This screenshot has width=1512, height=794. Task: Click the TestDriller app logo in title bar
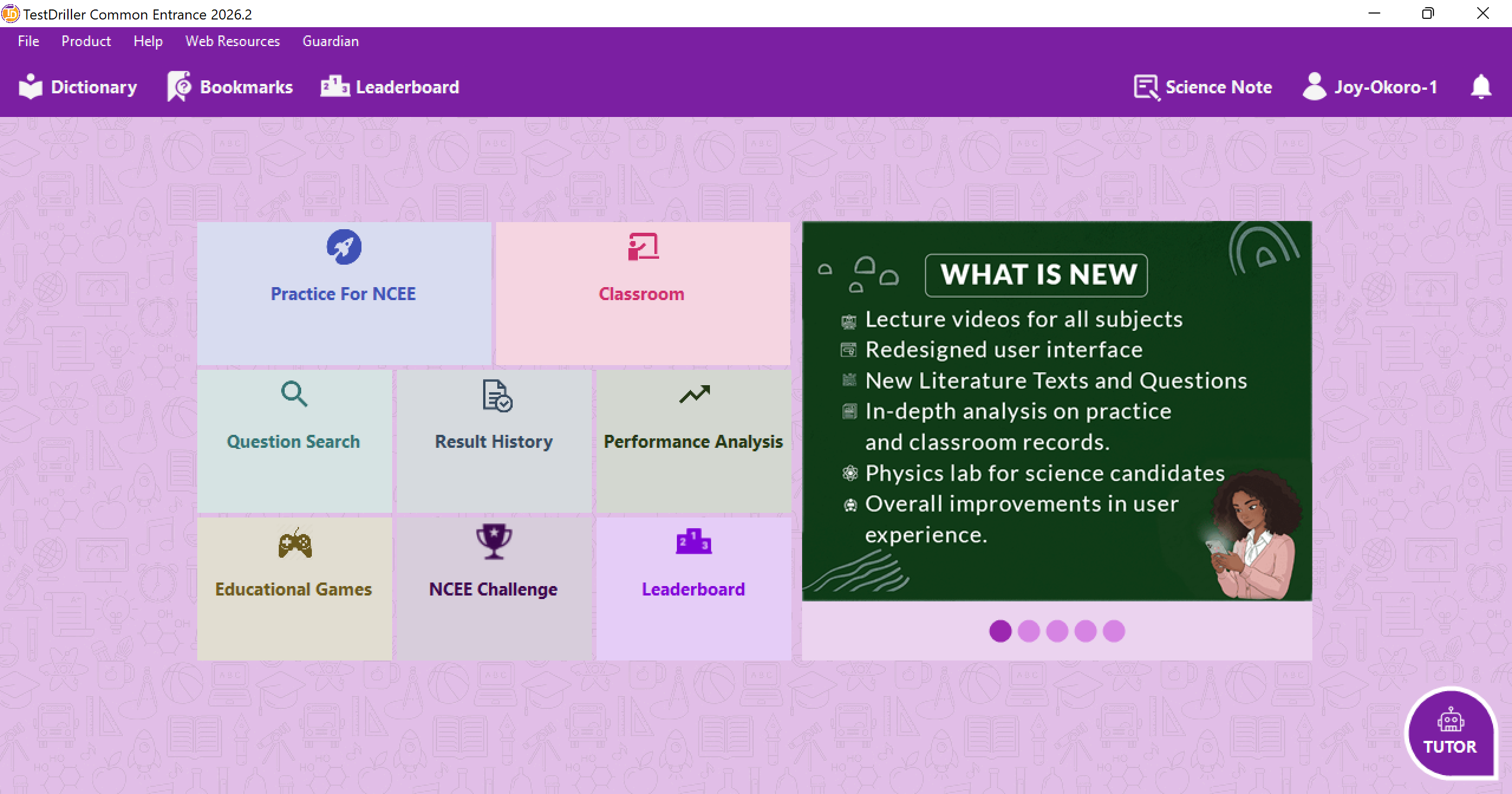[x=10, y=14]
